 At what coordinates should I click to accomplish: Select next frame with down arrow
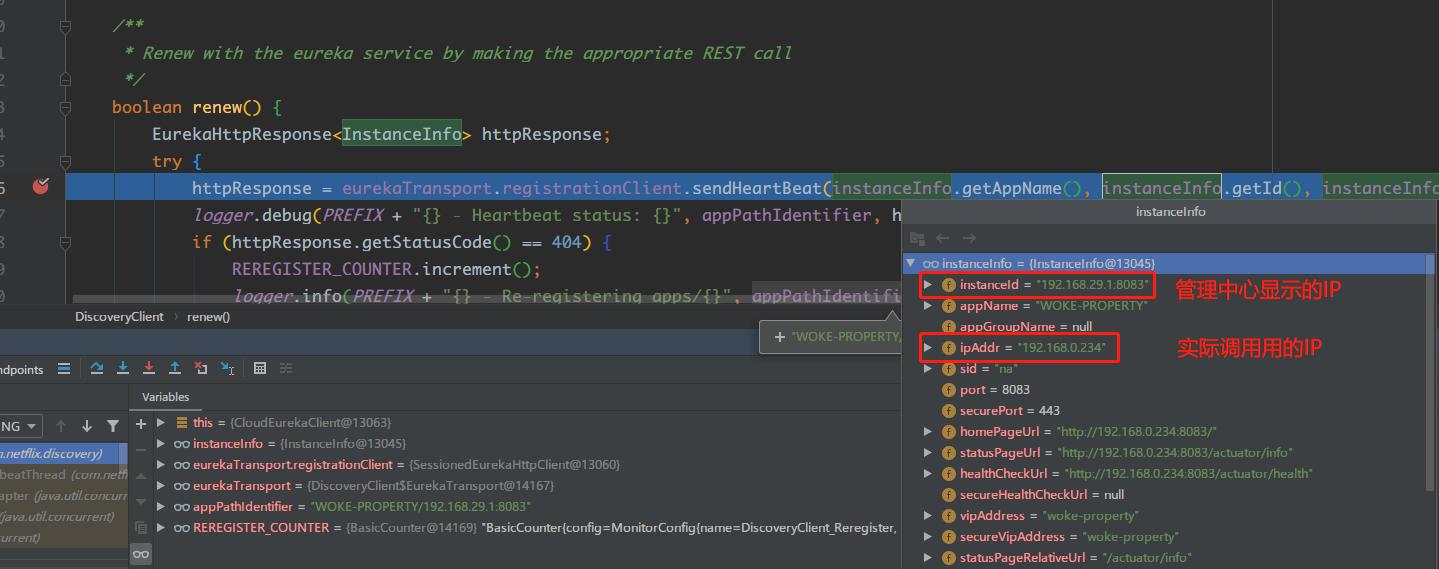(87, 426)
